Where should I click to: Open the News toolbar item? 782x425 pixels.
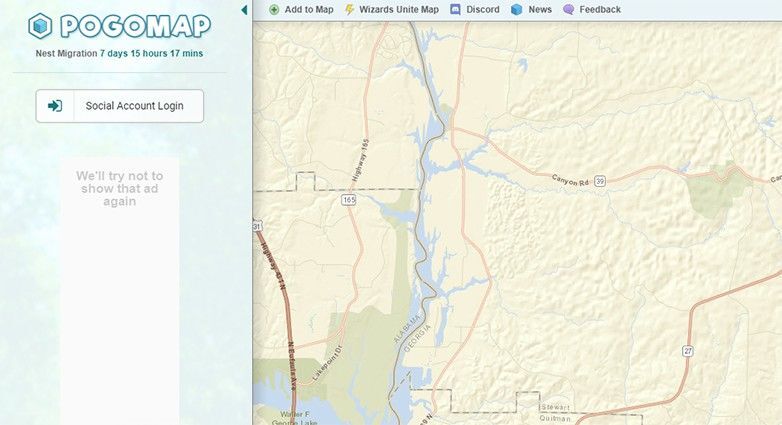[x=532, y=9]
